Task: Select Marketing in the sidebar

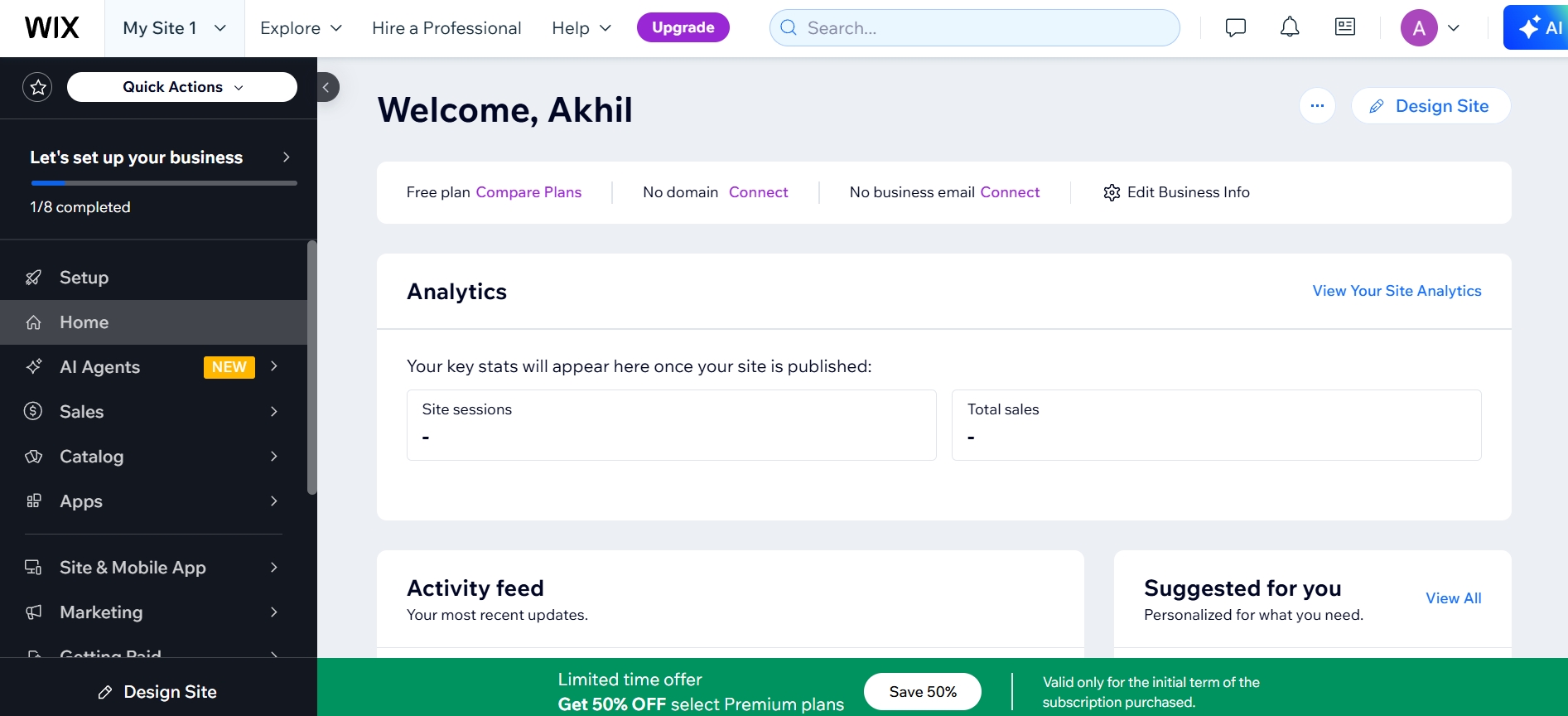Action: click(153, 612)
